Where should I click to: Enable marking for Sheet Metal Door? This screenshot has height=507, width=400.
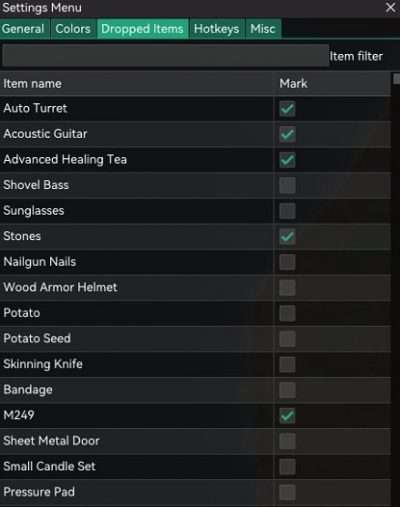pyautogui.click(x=287, y=441)
